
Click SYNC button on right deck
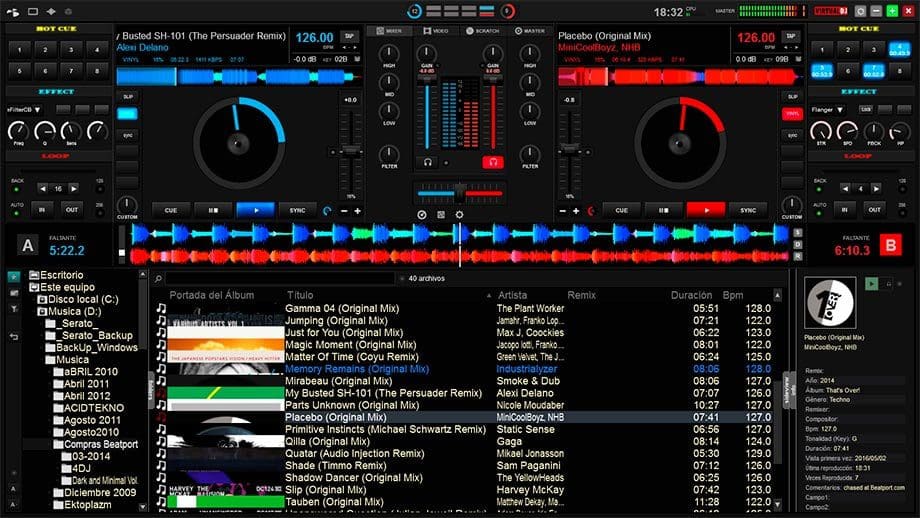748,210
